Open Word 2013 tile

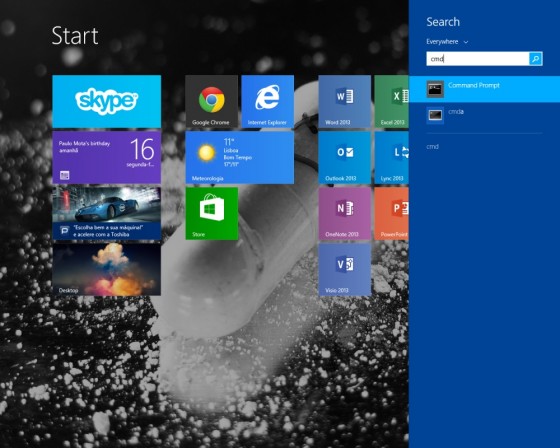click(x=344, y=101)
